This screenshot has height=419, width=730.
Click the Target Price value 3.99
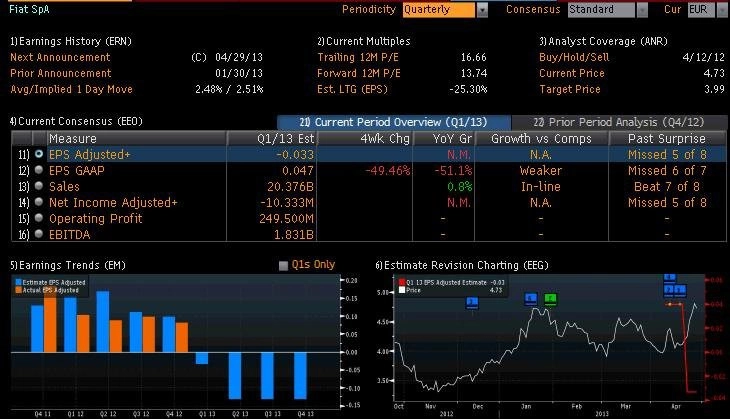coord(714,89)
